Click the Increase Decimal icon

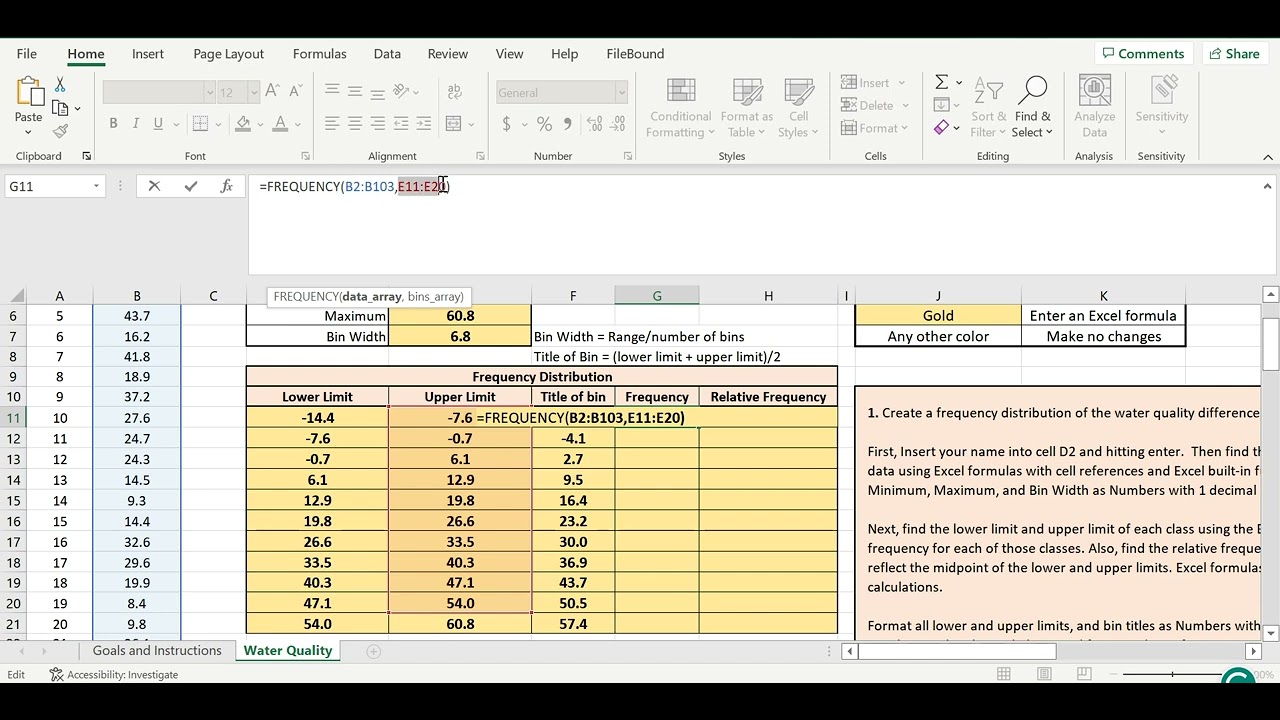point(594,124)
